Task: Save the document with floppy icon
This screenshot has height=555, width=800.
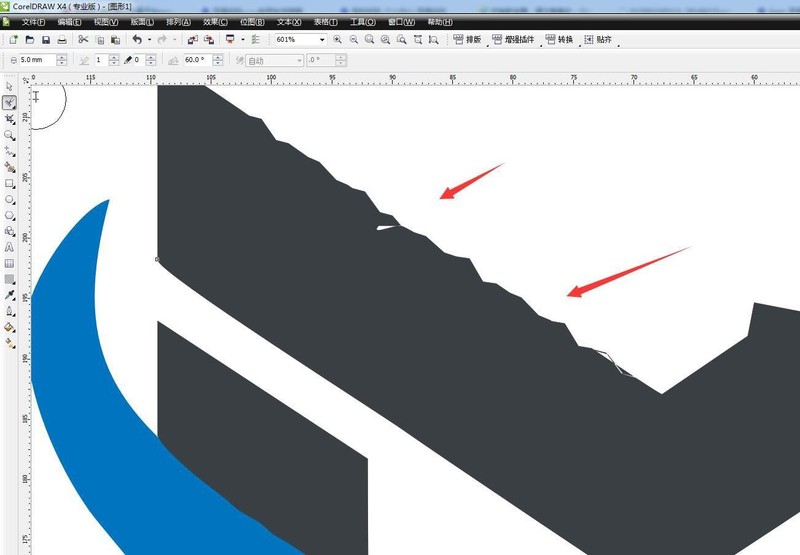Action: click(x=46, y=40)
